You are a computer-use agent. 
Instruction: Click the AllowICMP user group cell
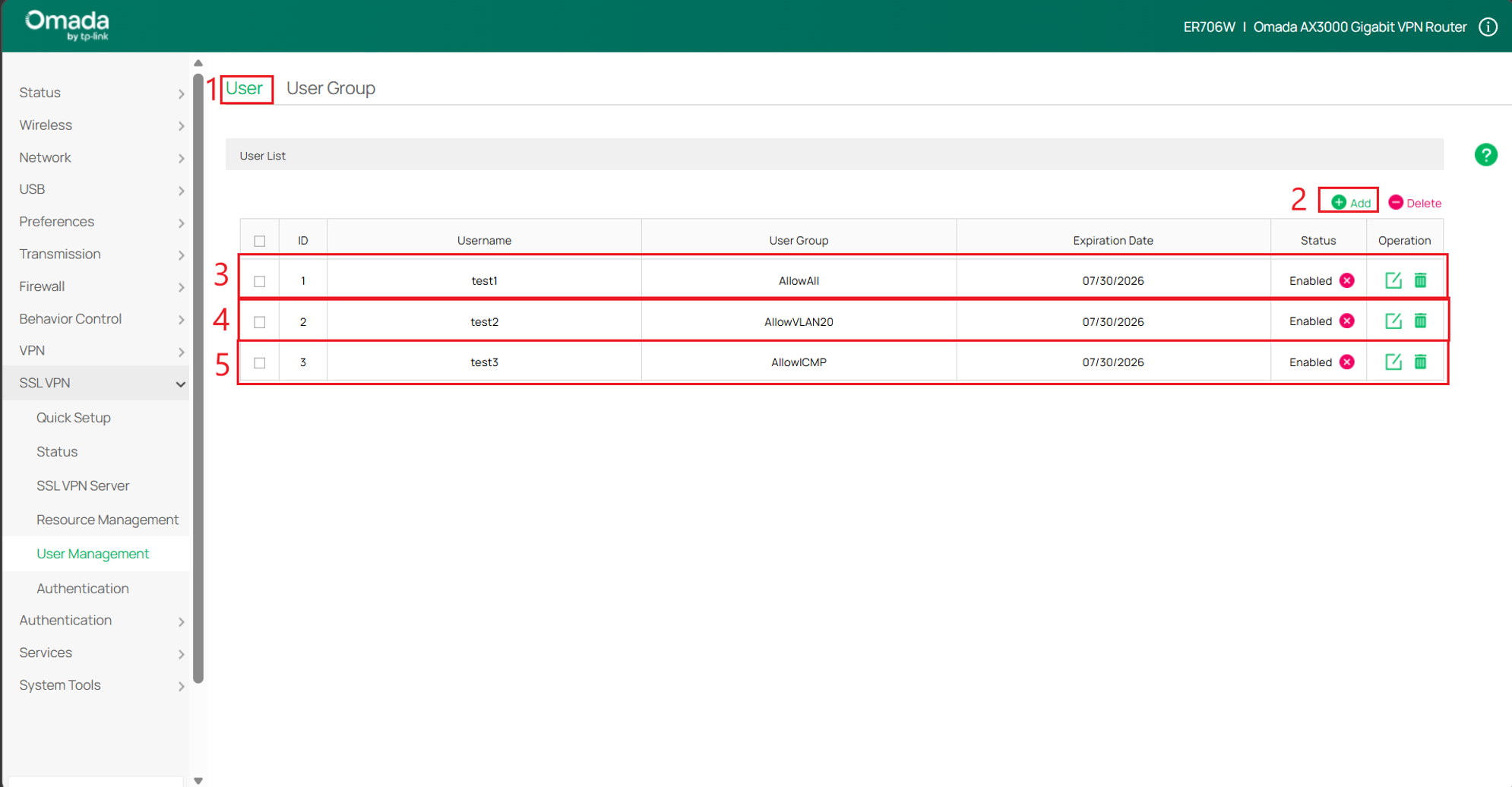coord(799,362)
